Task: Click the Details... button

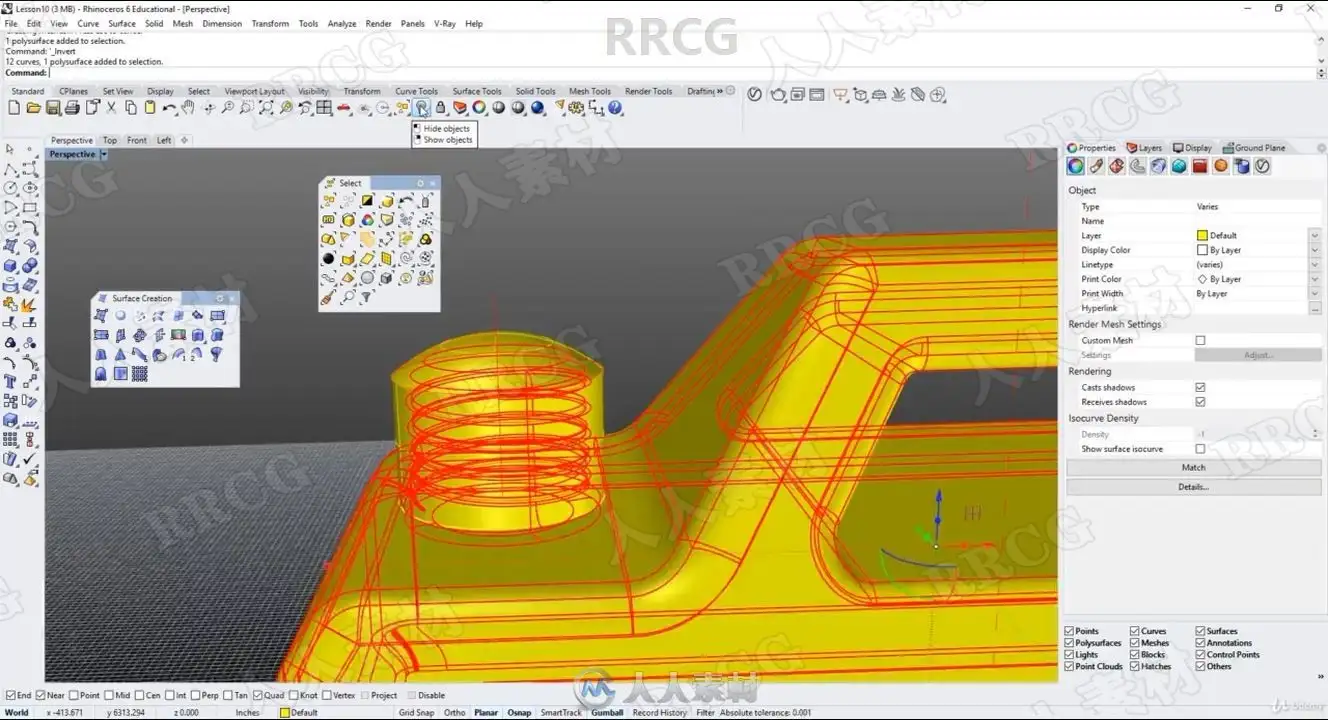Action: pyautogui.click(x=1194, y=487)
